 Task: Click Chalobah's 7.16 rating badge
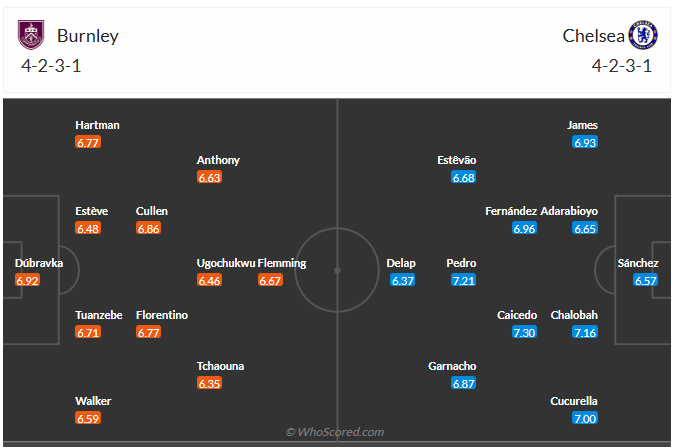(x=585, y=332)
